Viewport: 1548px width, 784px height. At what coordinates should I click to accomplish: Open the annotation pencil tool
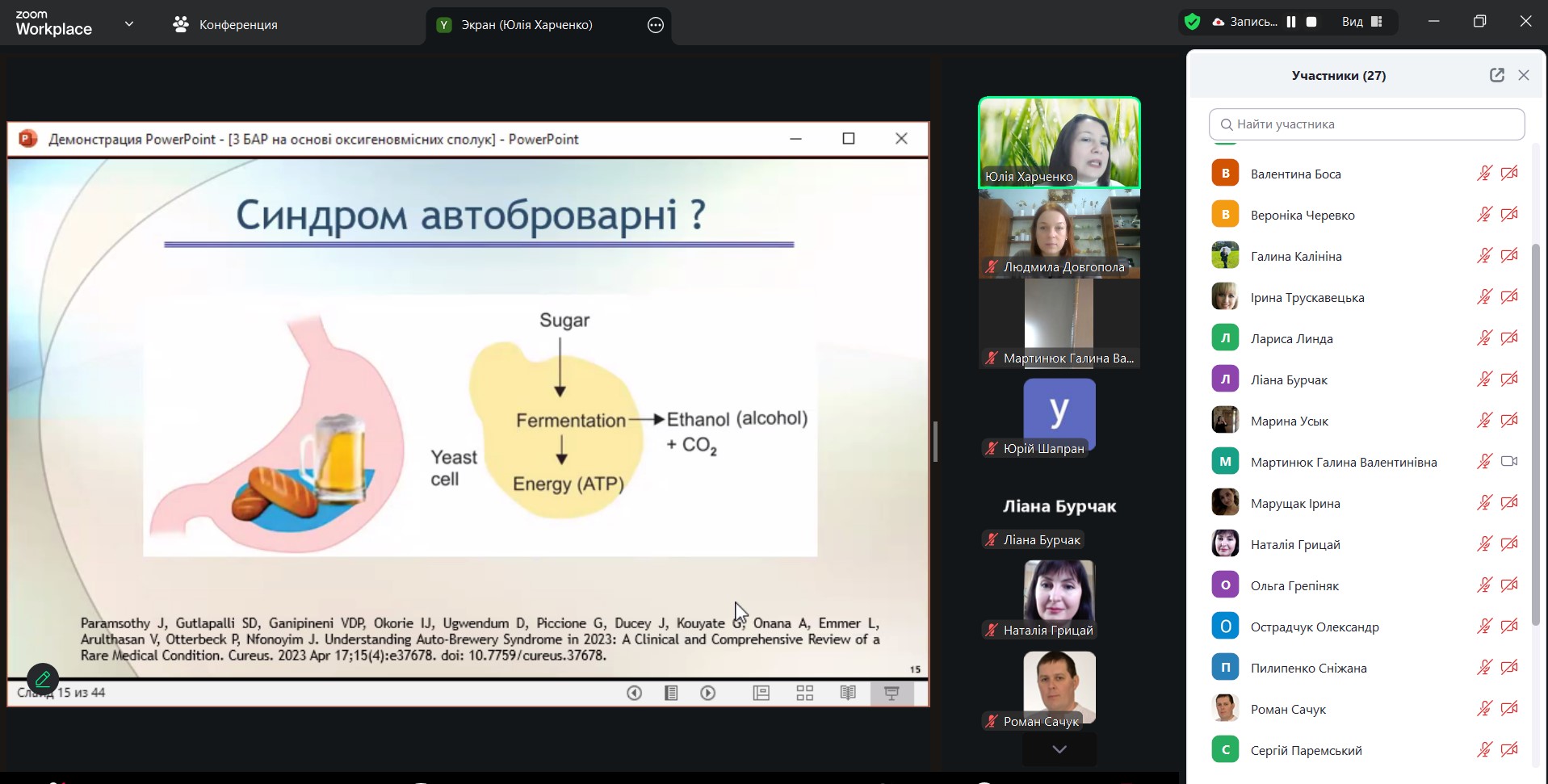[42, 680]
